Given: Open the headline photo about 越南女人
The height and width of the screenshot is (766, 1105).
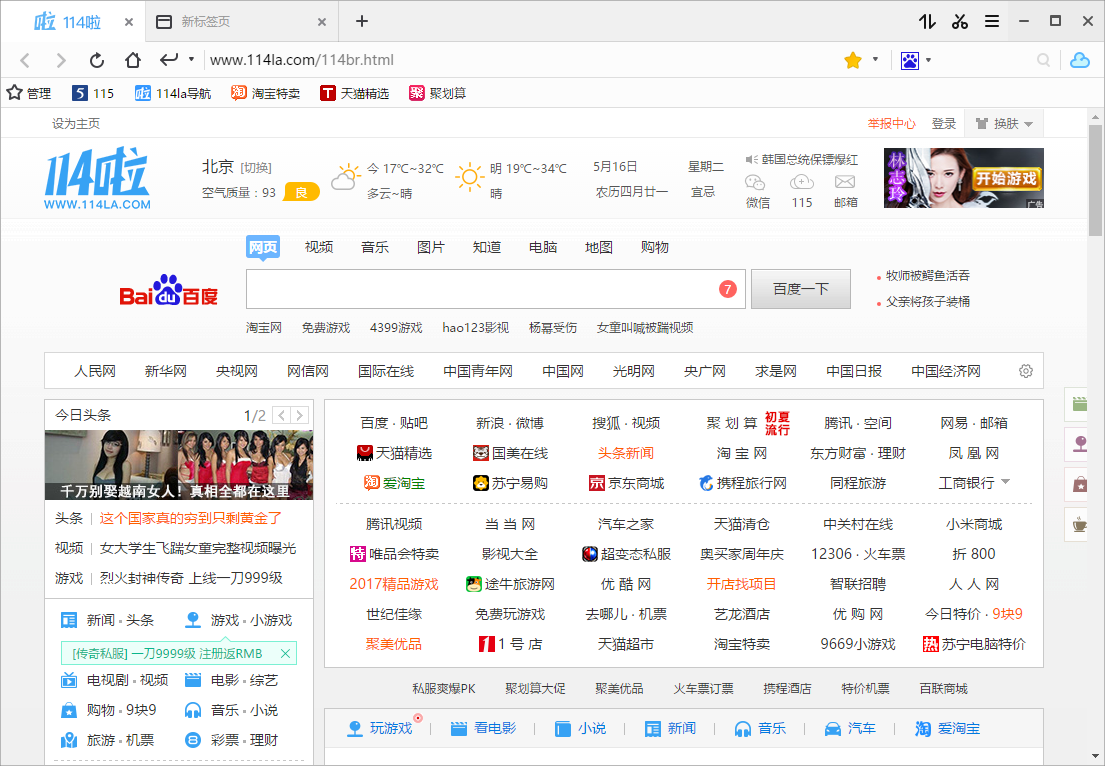Looking at the screenshot, I should [x=179, y=465].
